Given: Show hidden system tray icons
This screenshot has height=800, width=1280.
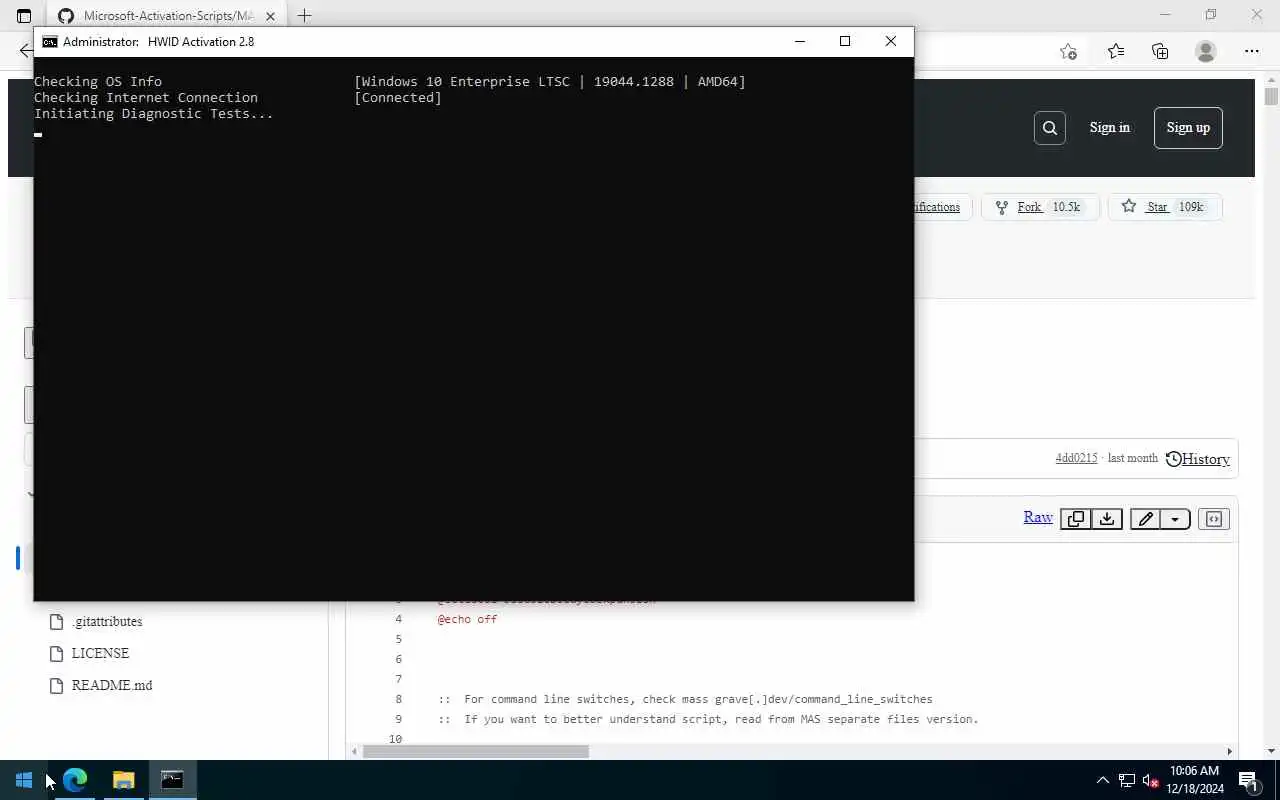Looking at the screenshot, I should tap(1103, 780).
